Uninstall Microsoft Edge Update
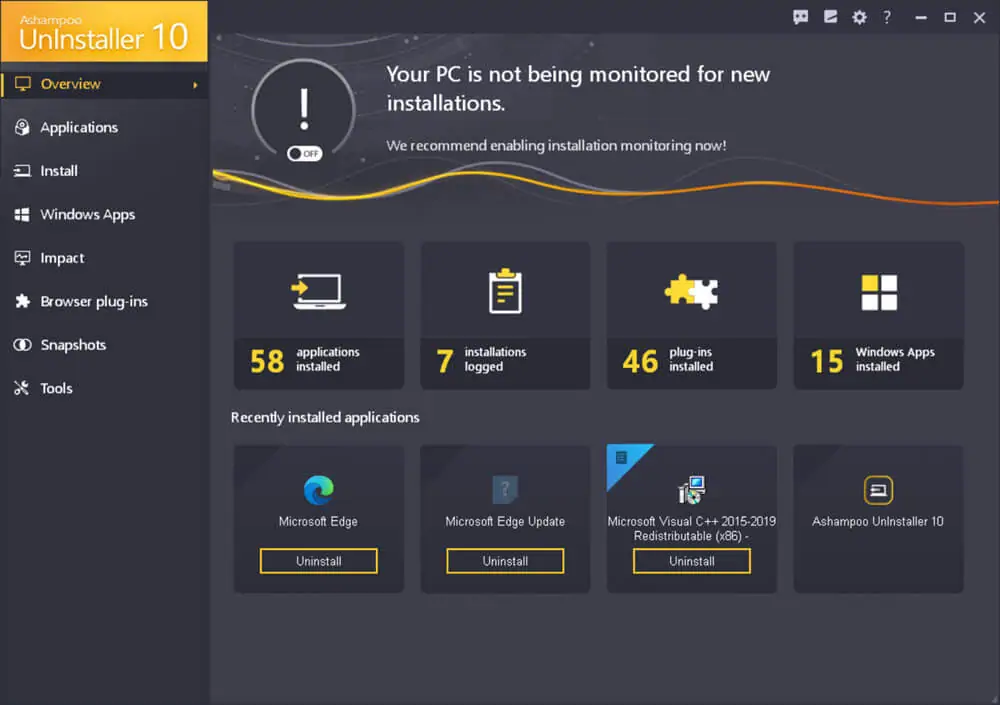Screen dimensions: 1000x705 [505, 561]
